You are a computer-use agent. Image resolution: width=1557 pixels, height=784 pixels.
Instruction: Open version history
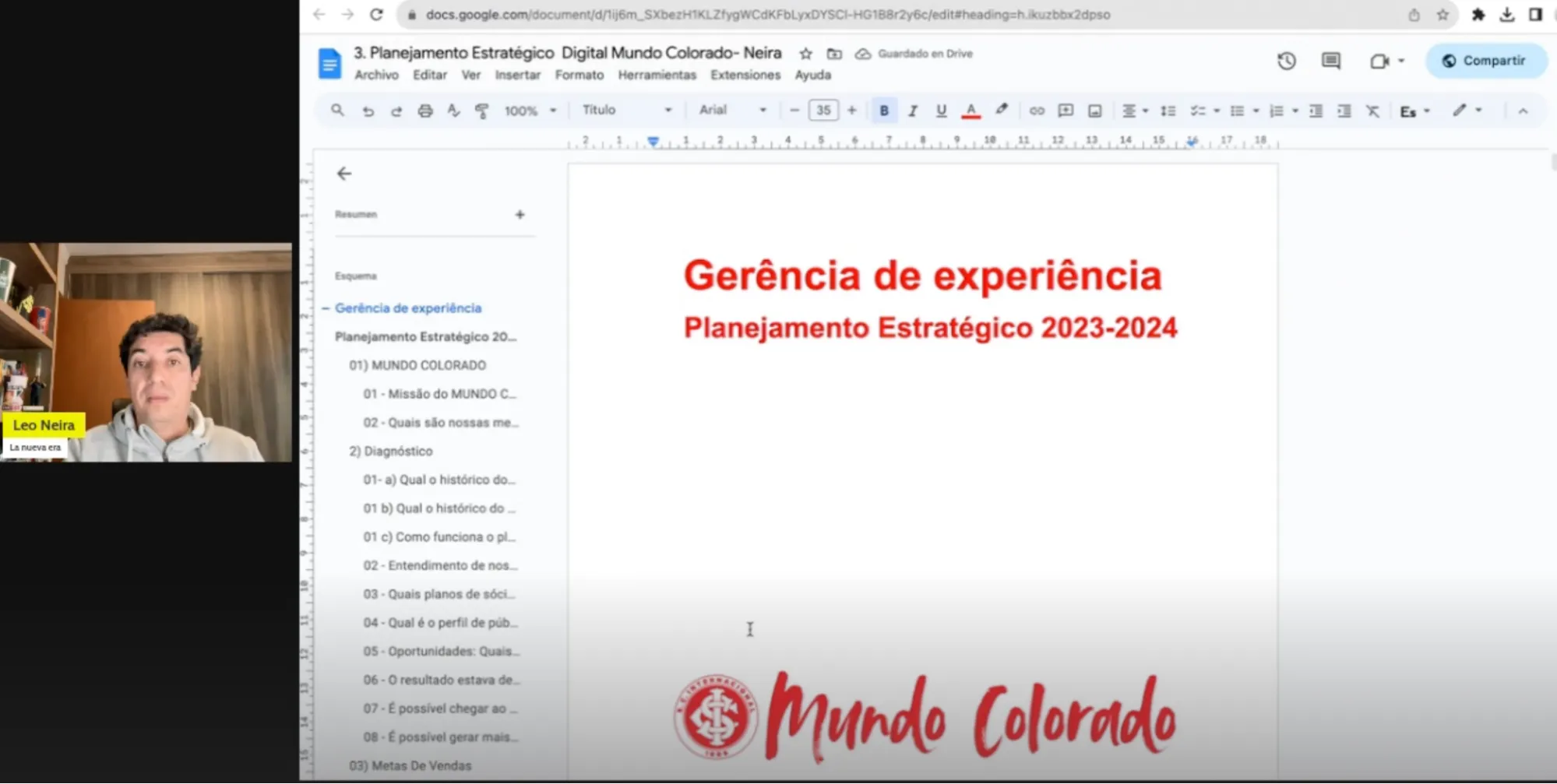tap(1287, 61)
